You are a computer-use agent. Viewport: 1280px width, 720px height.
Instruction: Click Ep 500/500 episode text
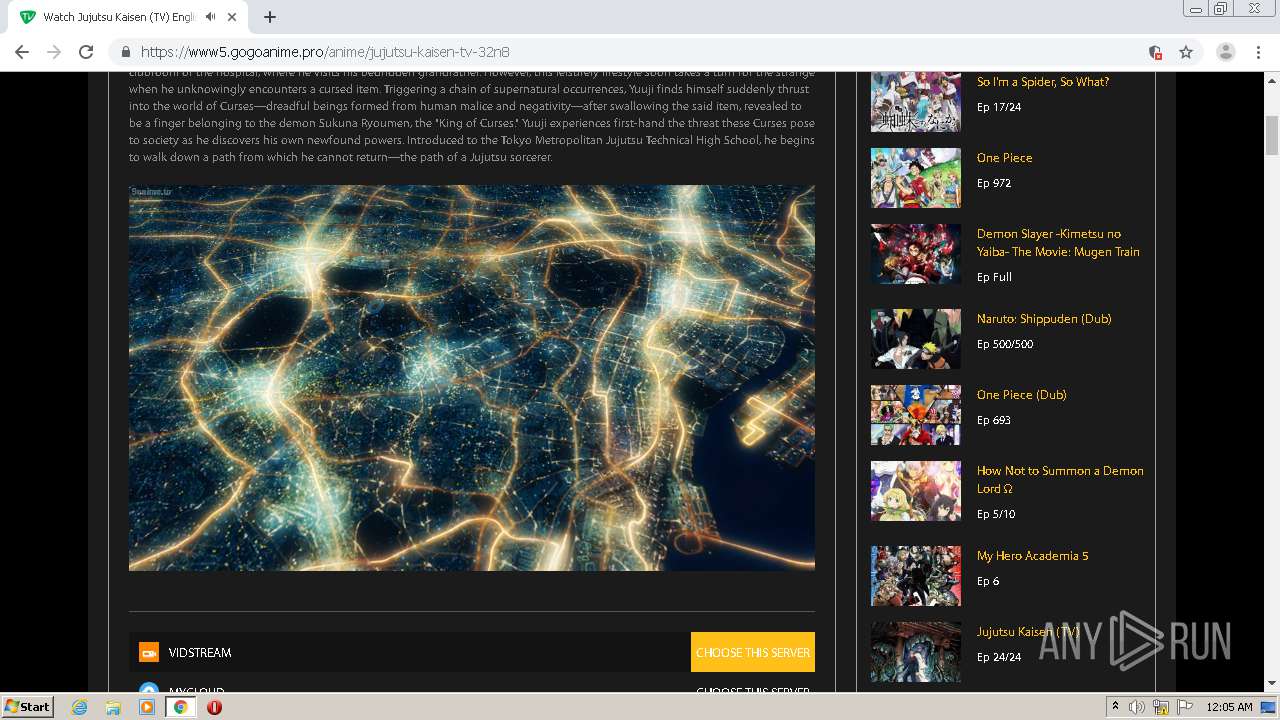tap(1005, 344)
